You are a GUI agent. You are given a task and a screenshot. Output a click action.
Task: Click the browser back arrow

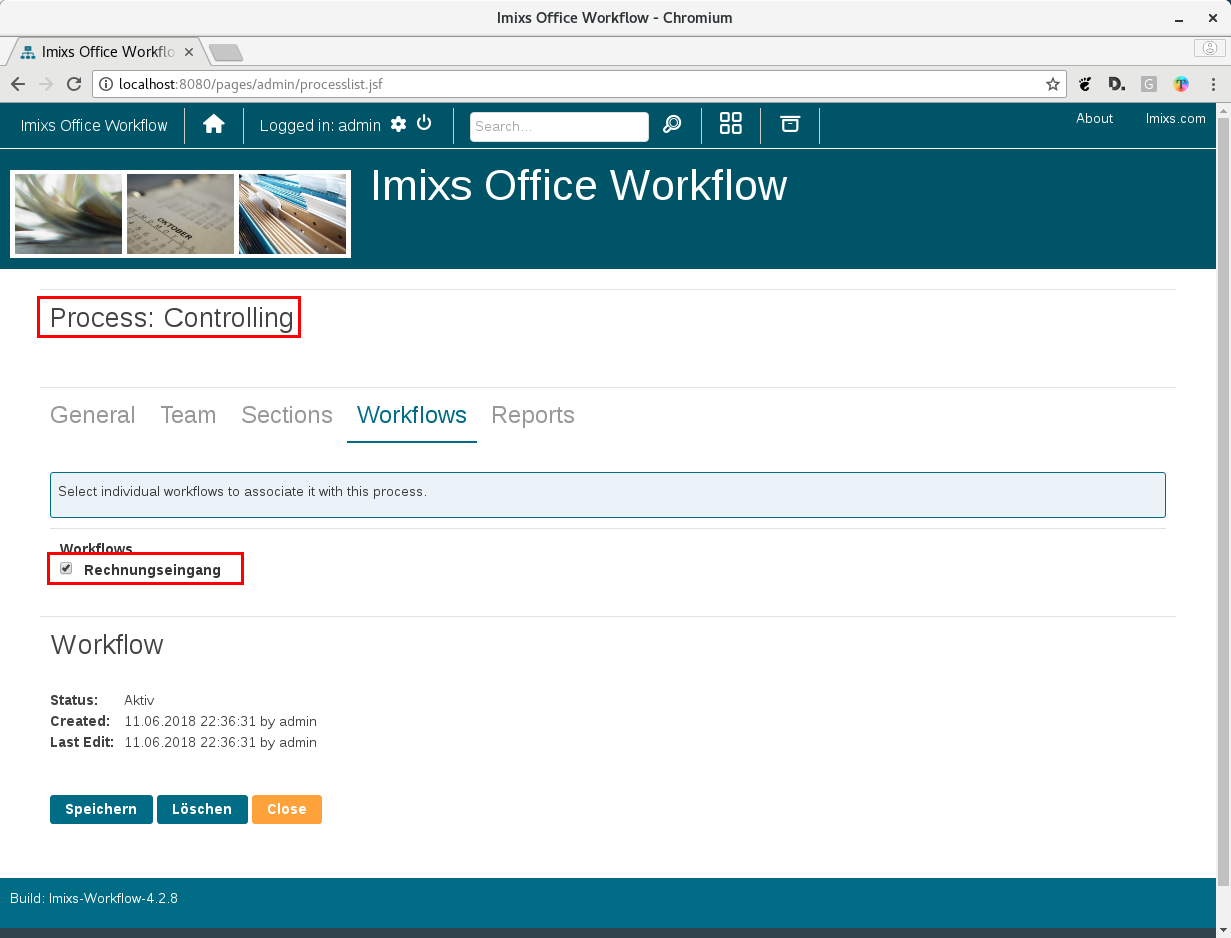18,85
